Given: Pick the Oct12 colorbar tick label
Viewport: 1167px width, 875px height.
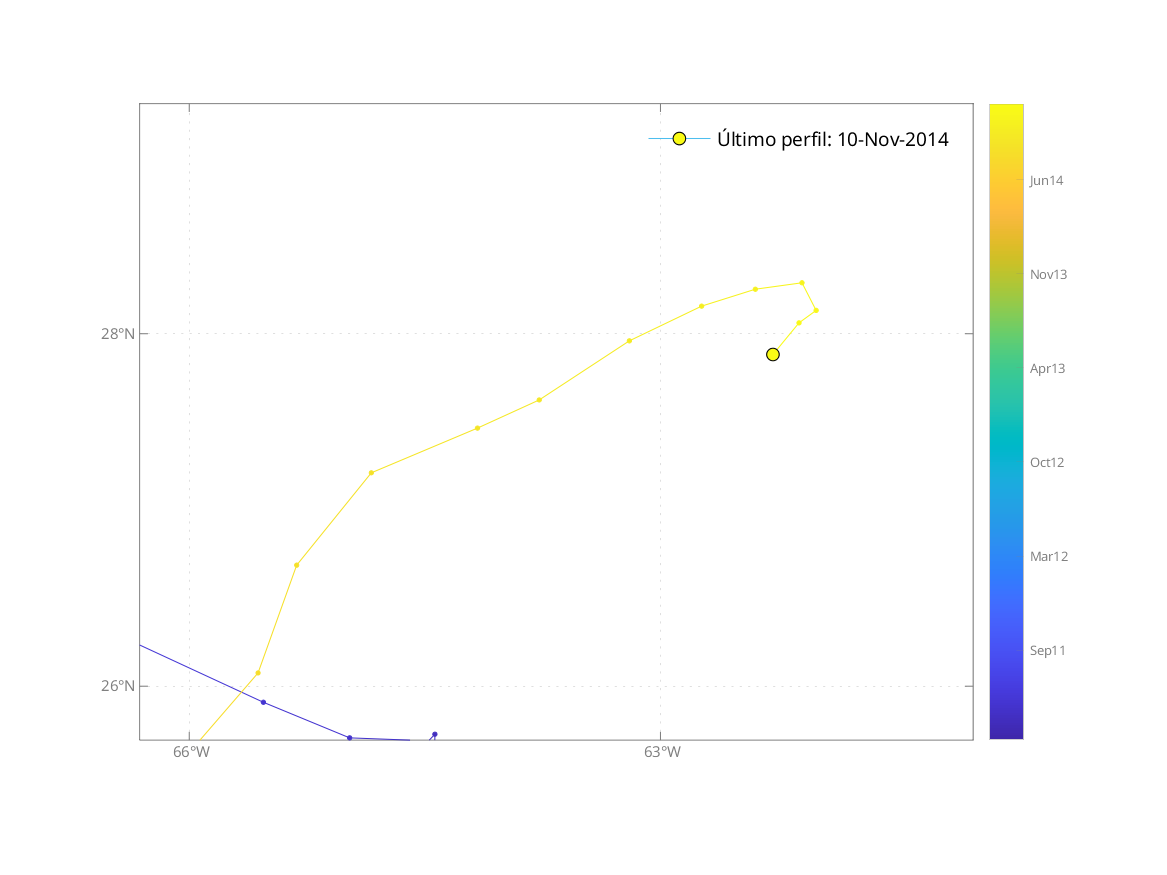Looking at the screenshot, I should click(1047, 462).
